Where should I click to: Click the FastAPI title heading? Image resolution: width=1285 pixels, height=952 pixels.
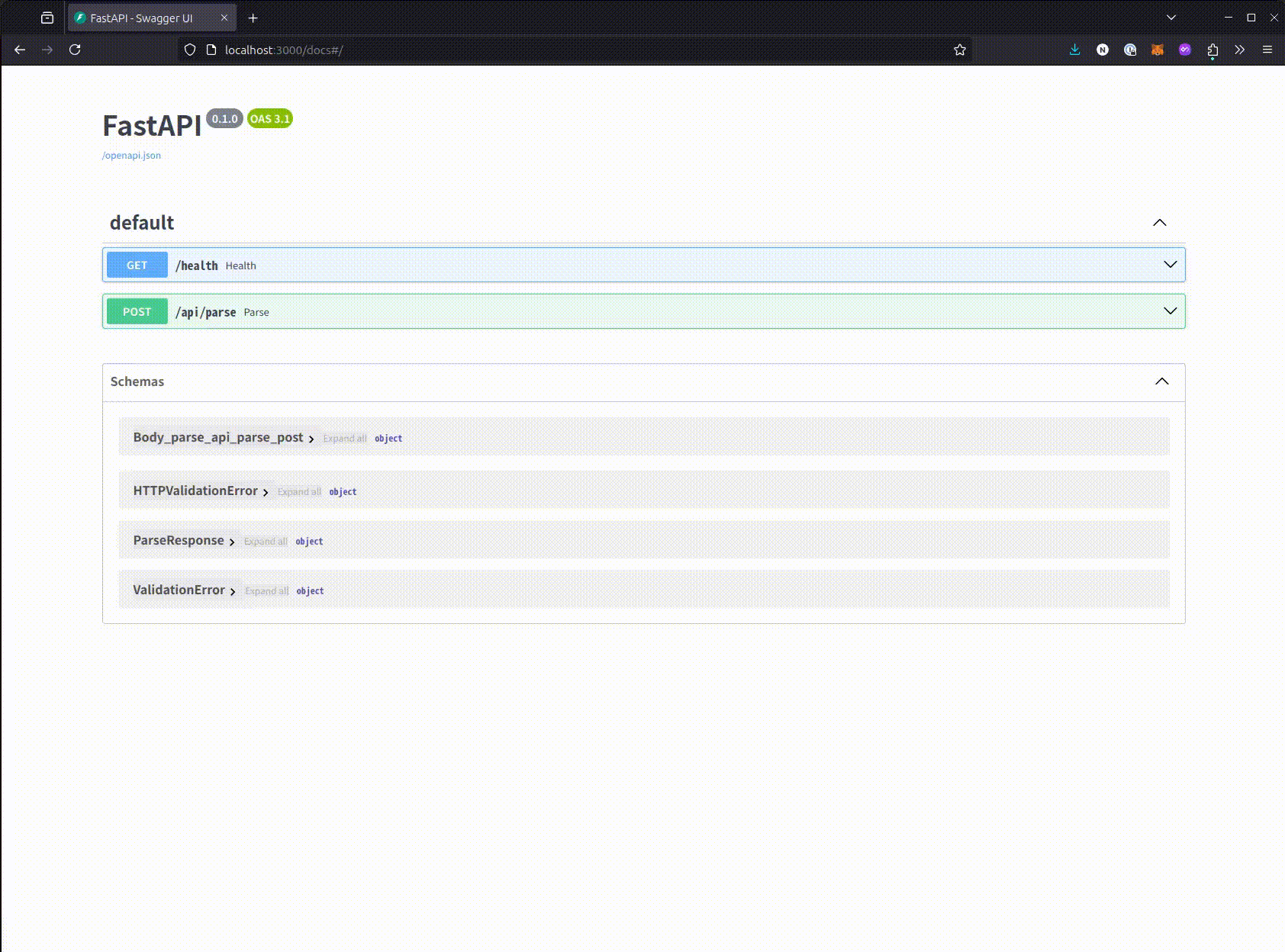152,126
